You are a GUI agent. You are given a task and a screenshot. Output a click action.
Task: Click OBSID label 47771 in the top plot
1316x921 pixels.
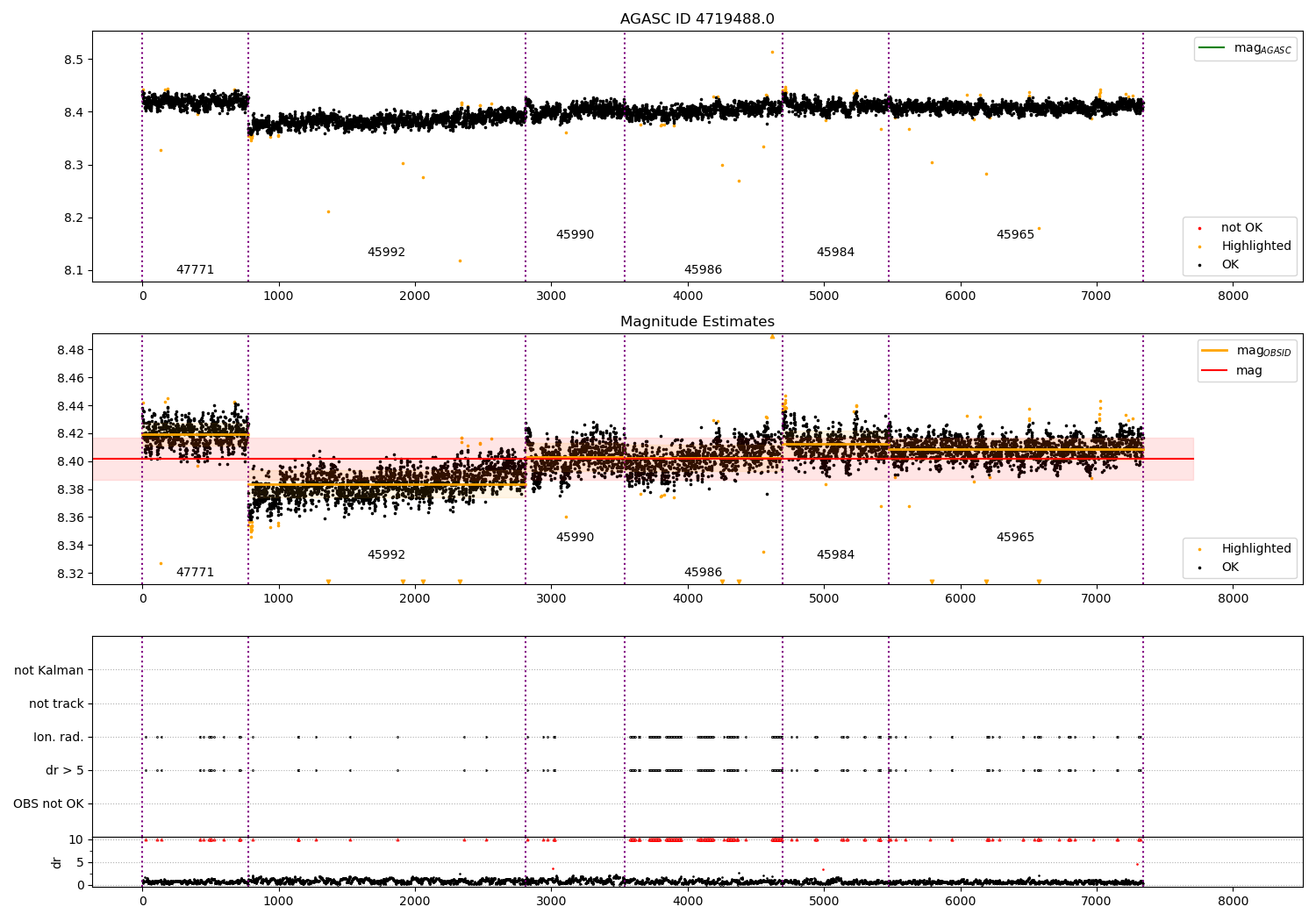[x=195, y=270]
